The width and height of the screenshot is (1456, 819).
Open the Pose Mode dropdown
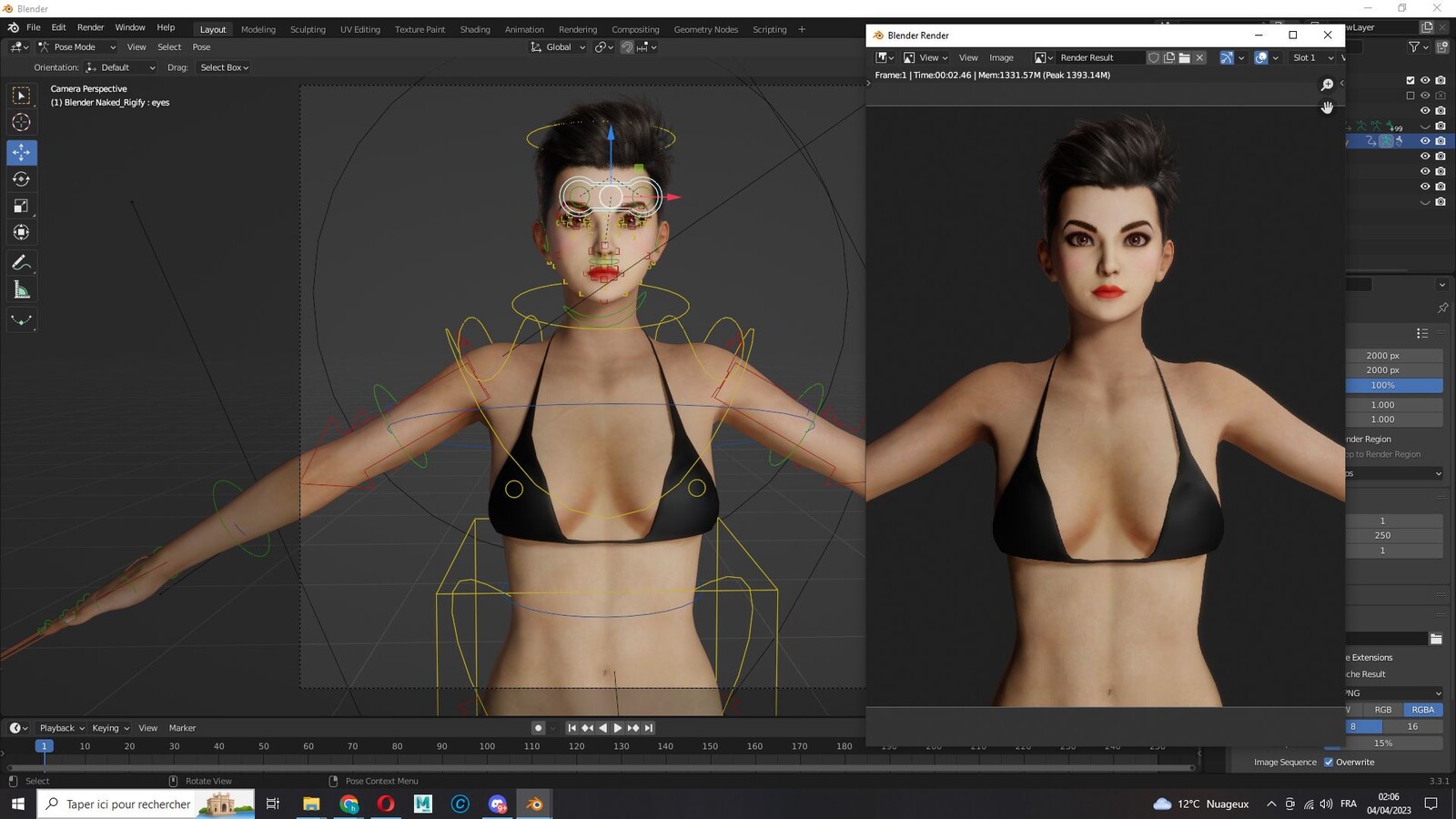coord(76,47)
